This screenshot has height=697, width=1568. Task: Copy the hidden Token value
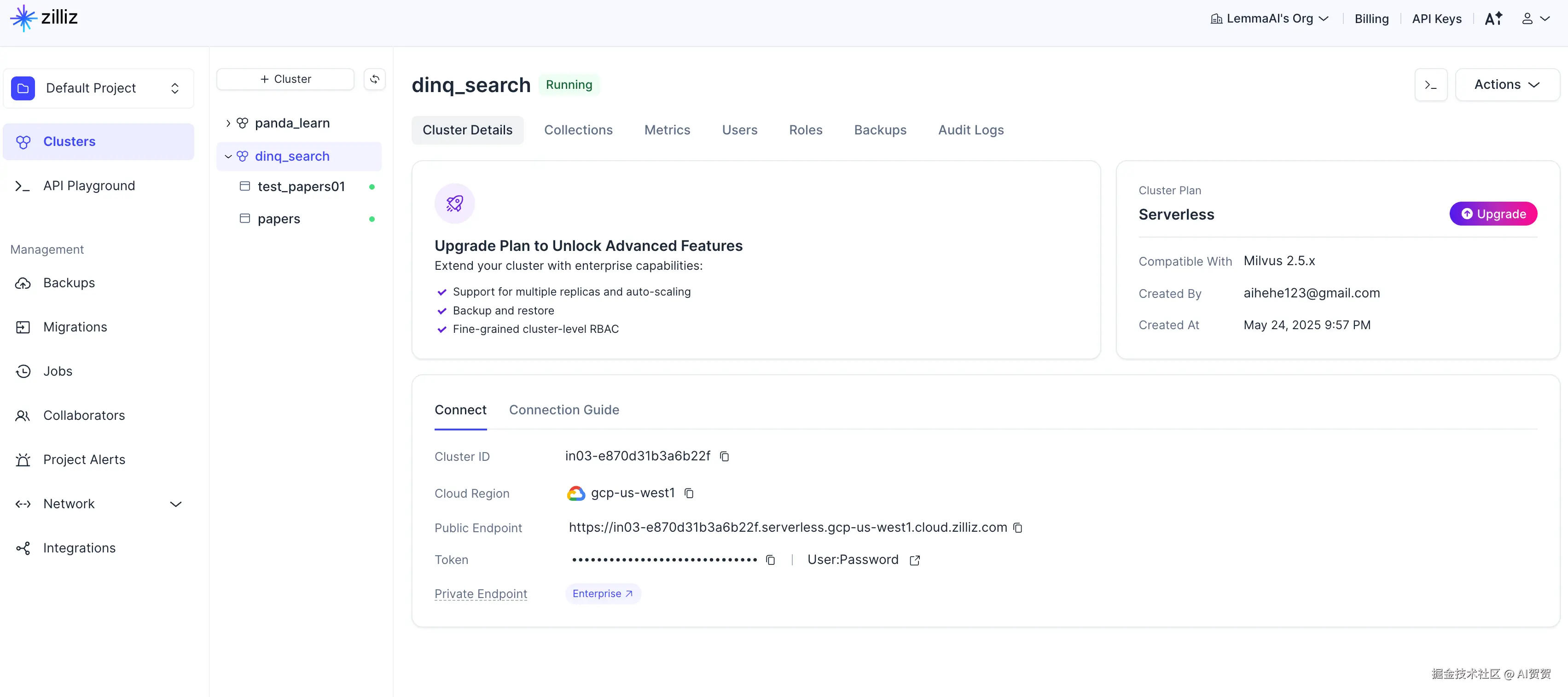(771, 560)
